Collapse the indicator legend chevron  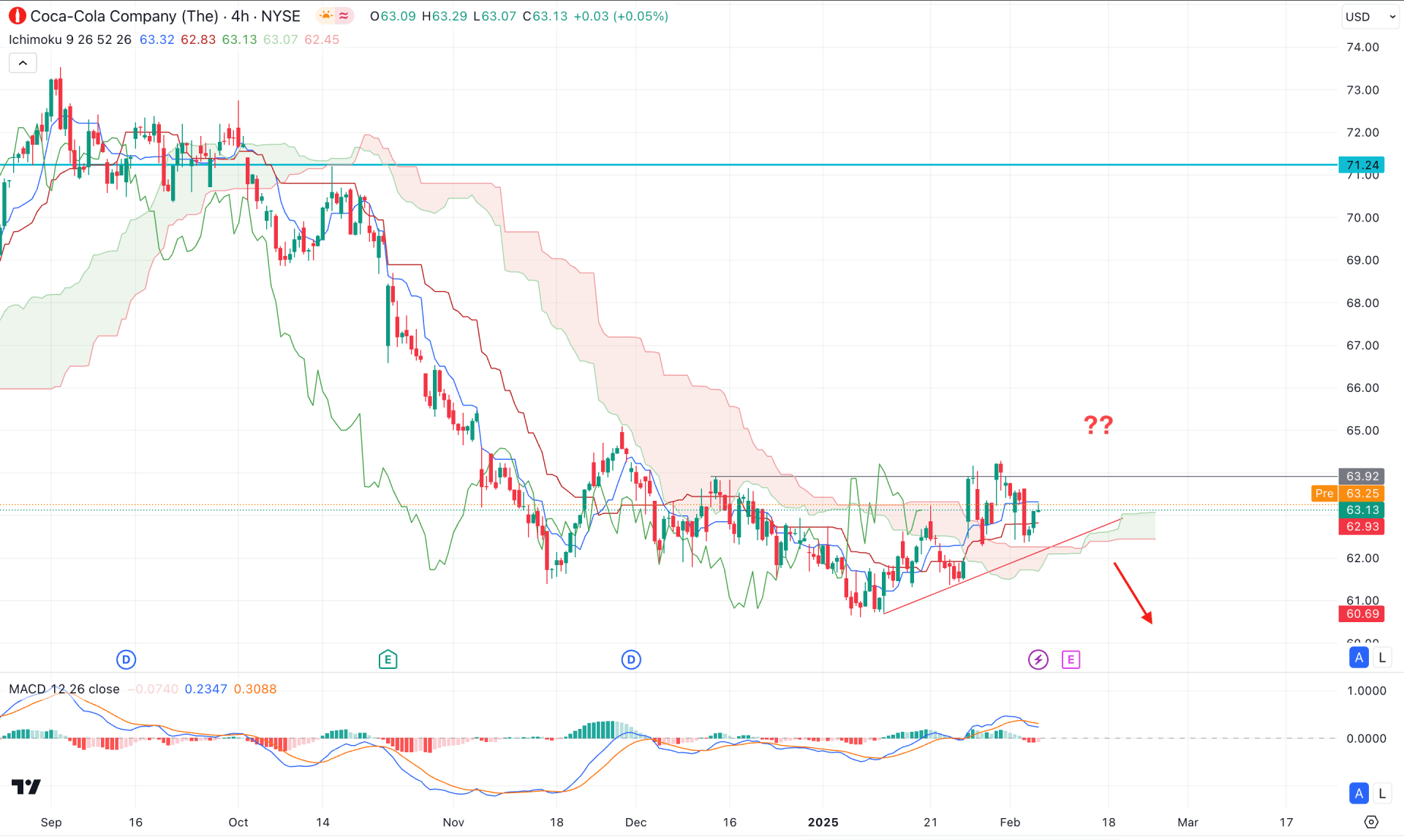tap(23, 63)
